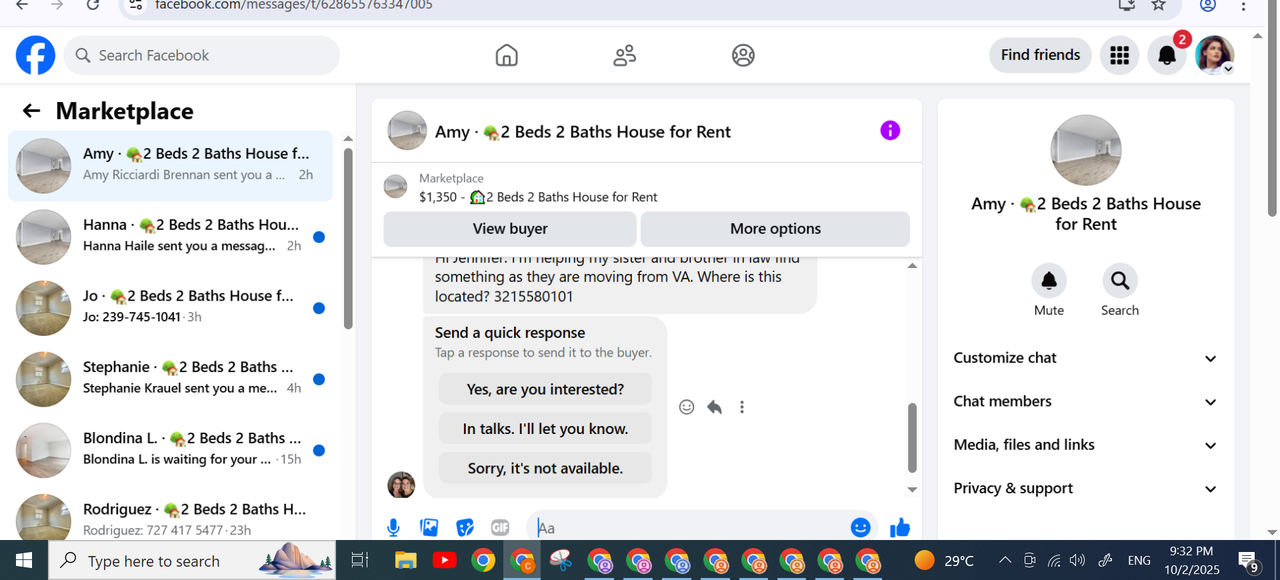This screenshot has width=1280, height=580.
Task: Click the browser address bar URL
Action: pyautogui.click(x=294, y=5)
